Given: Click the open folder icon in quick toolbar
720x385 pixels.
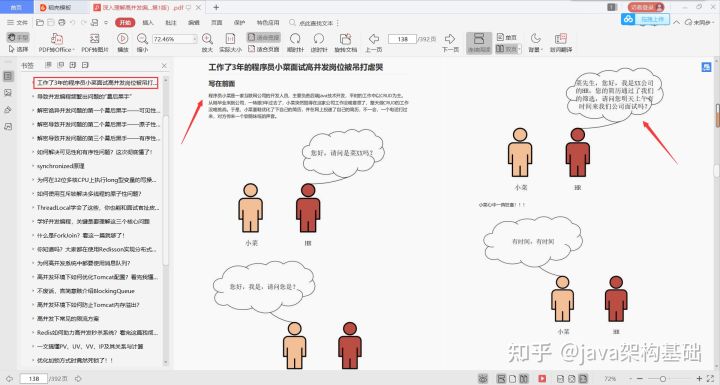Looking at the screenshot, I should (x=40, y=23).
